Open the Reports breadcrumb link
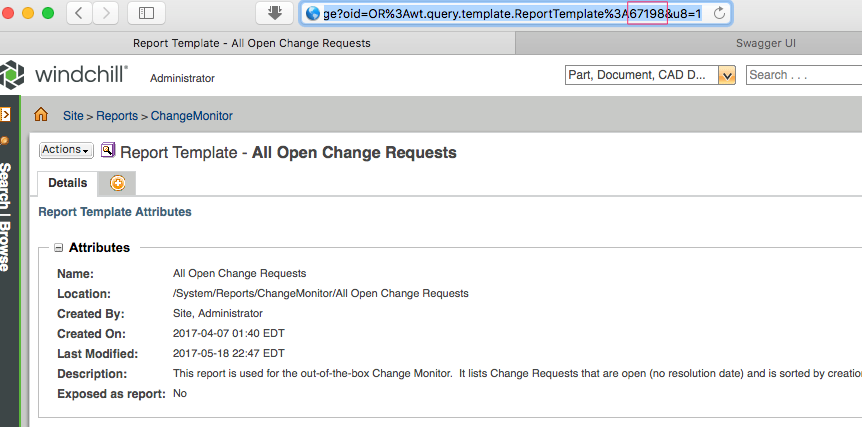 click(117, 116)
